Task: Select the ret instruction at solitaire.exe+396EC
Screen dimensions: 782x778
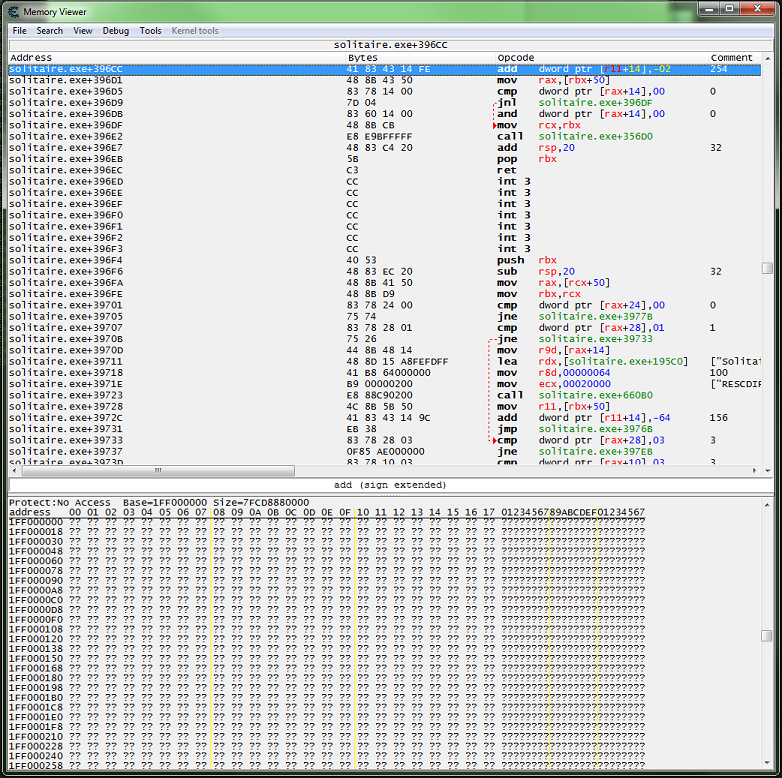Action: pyautogui.click(x=385, y=171)
